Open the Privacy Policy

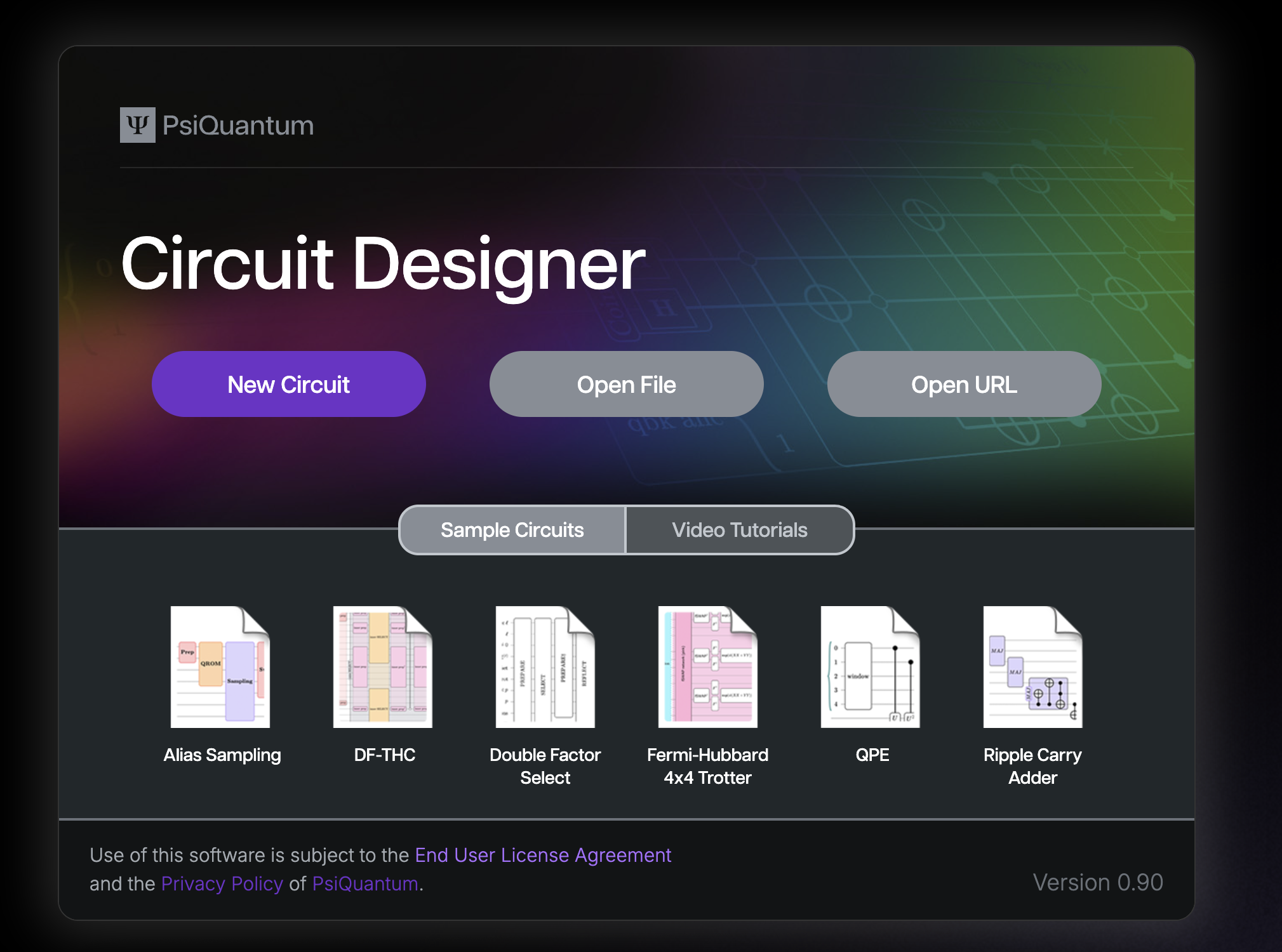(222, 883)
